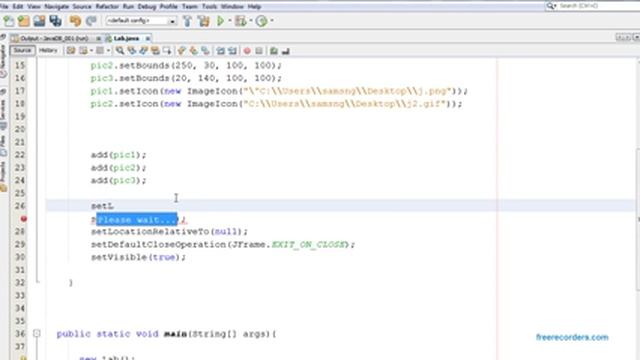The height and width of the screenshot is (360, 640).
Task: Open the Source menu in the menu bar
Action: [x=82, y=7]
